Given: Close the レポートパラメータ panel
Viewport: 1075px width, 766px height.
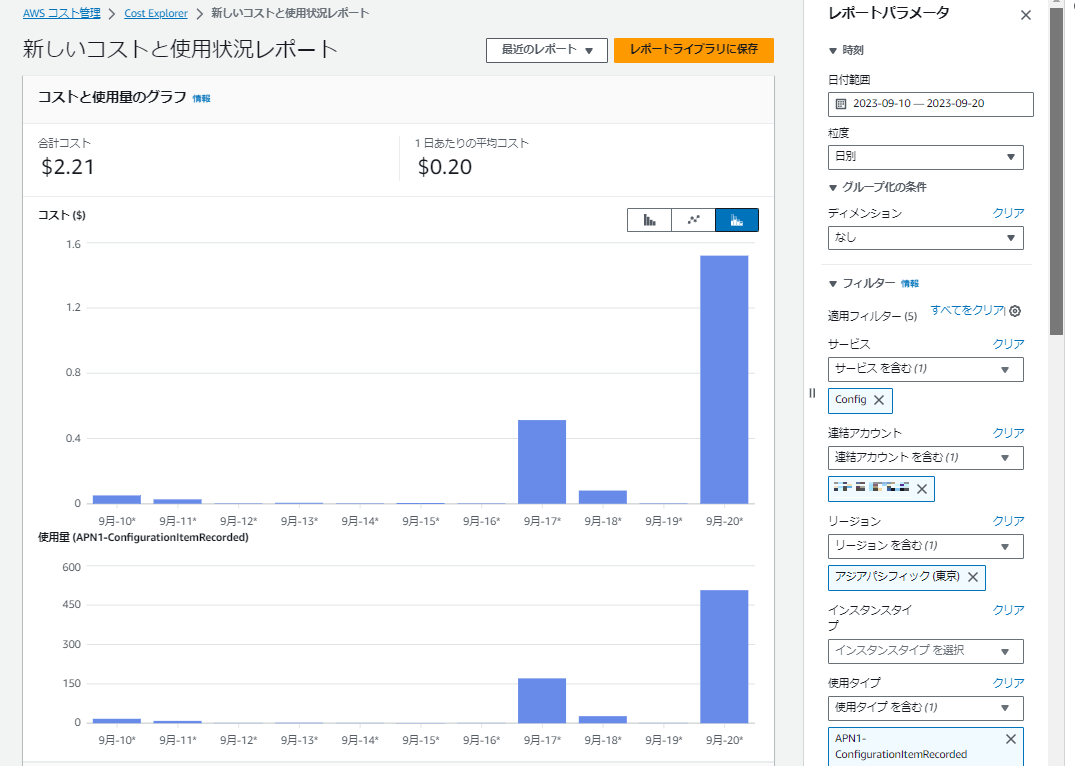Looking at the screenshot, I should pyautogui.click(x=1026, y=15).
